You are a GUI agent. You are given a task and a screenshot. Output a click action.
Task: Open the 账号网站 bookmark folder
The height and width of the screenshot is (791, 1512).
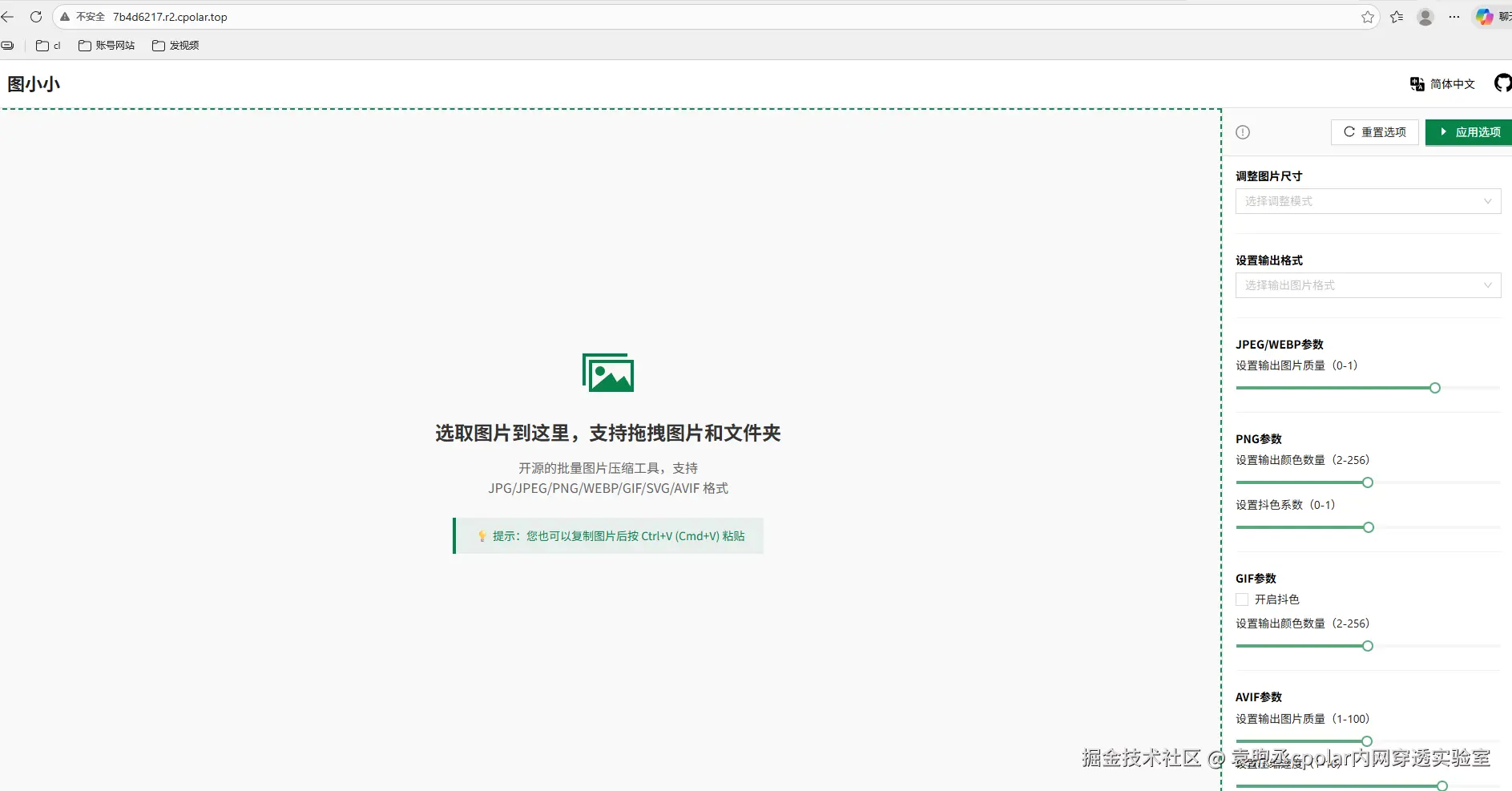(107, 46)
